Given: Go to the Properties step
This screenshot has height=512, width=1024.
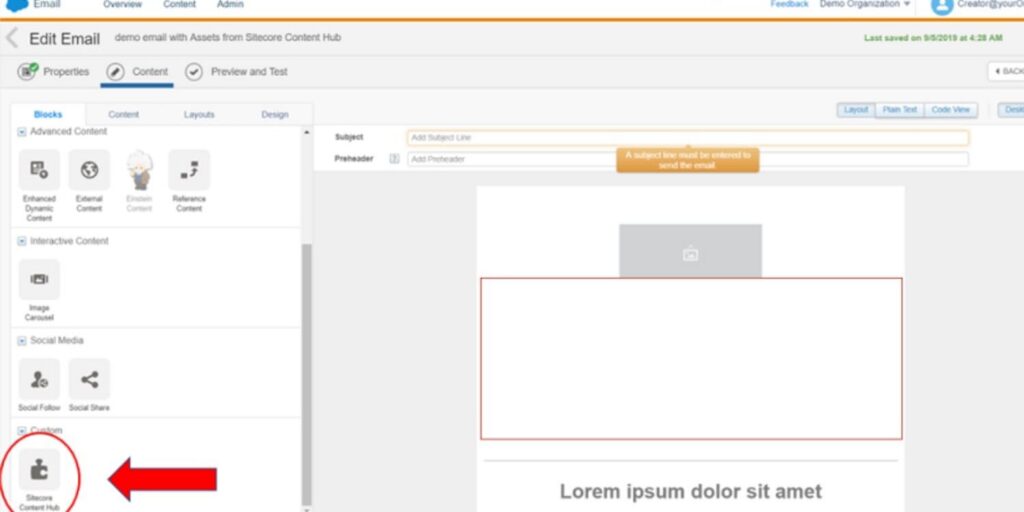Looking at the screenshot, I should 54,72.
